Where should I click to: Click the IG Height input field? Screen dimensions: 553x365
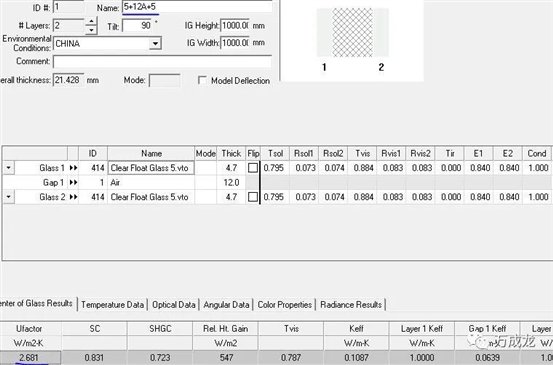coord(235,25)
